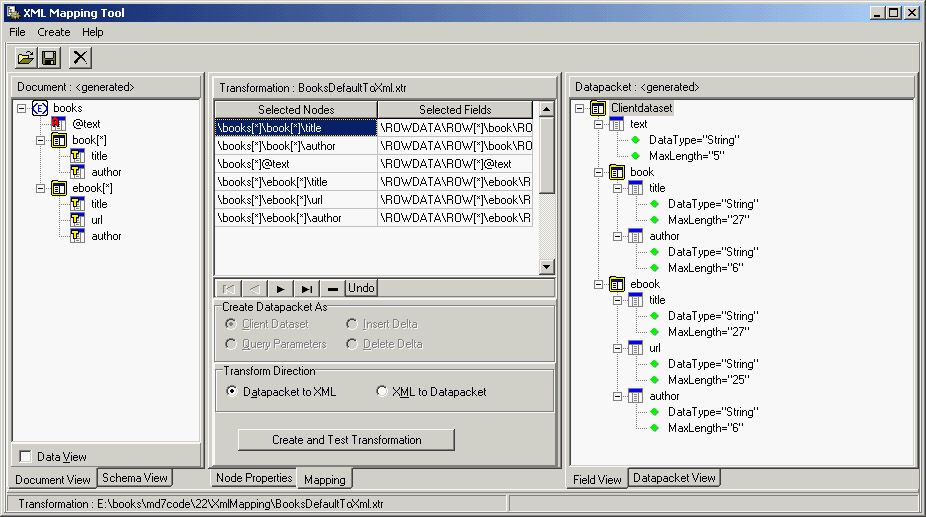926x517 pixels.
Task: Click the Open file folder icon
Action: coord(25,58)
